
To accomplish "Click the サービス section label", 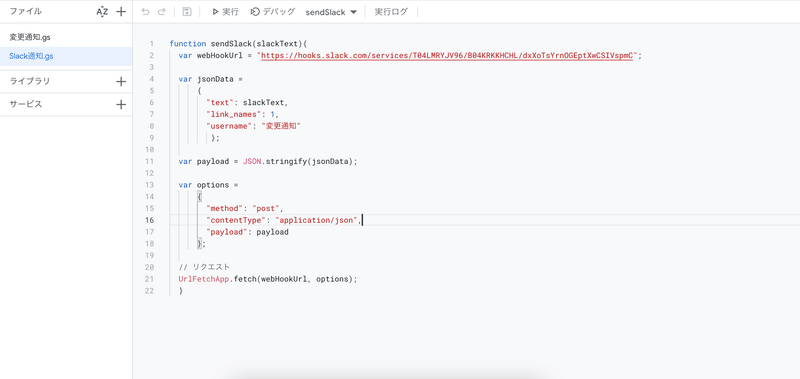I will pos(26,105).
